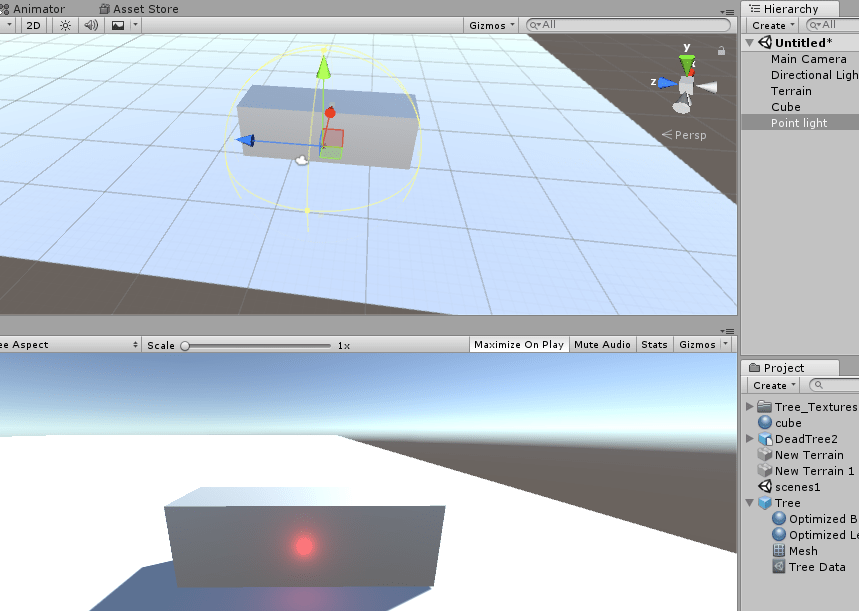This screenshot has height=611, width=859.
Task: Select the cube material sphere icon
Action: (764, 423)
